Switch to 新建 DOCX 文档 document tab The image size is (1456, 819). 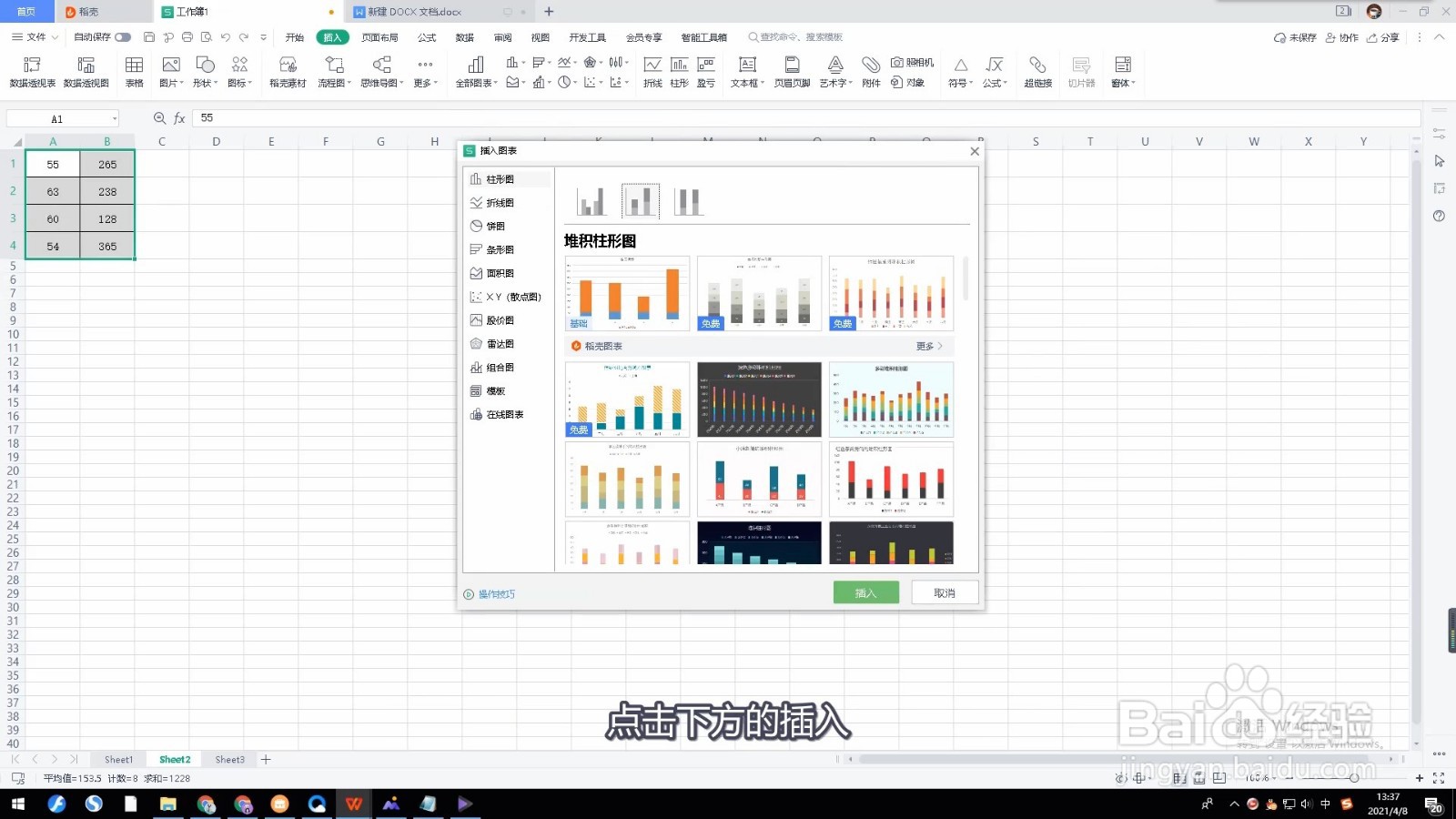tap(415, 12)
